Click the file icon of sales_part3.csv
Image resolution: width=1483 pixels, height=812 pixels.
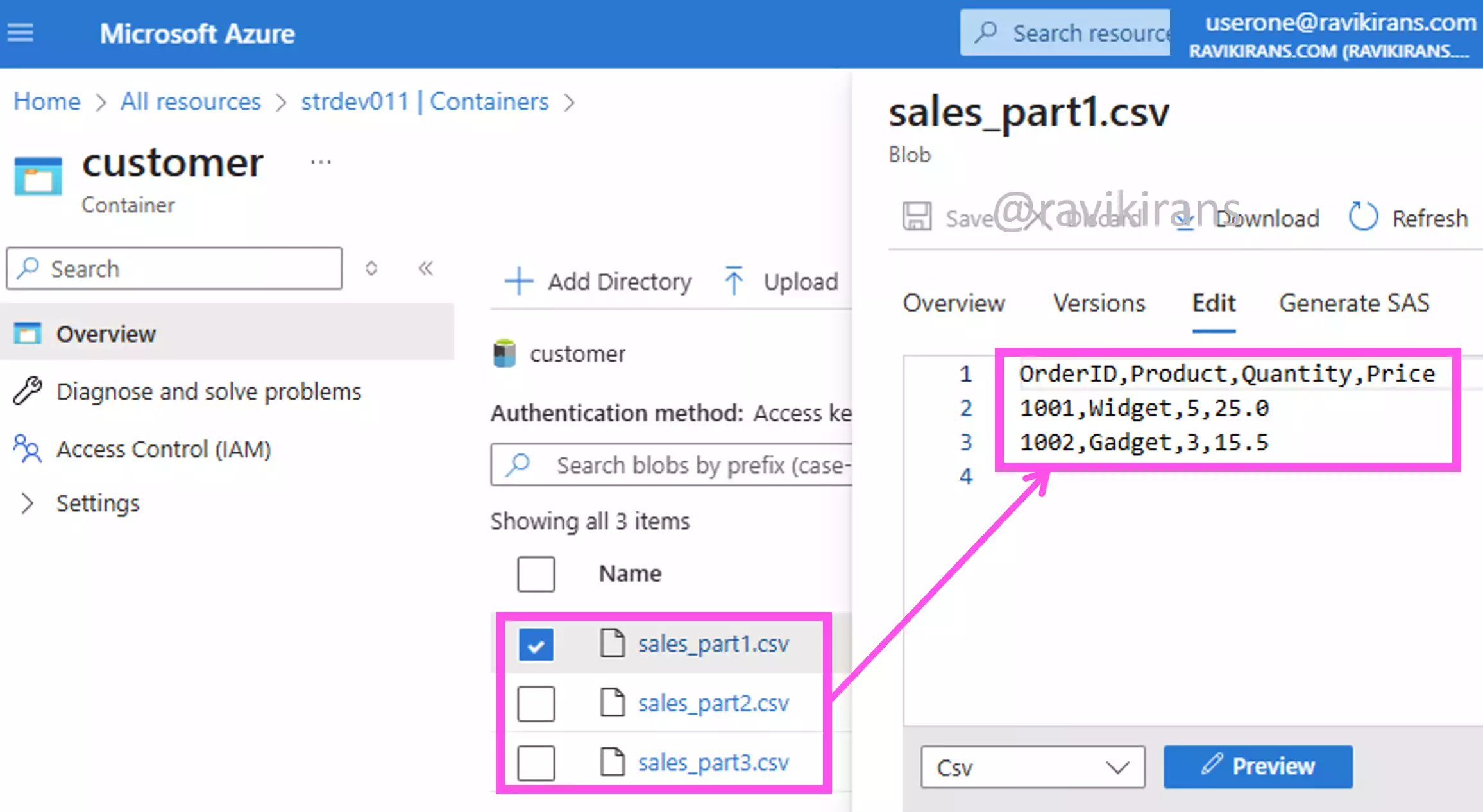tap(612, 761)
